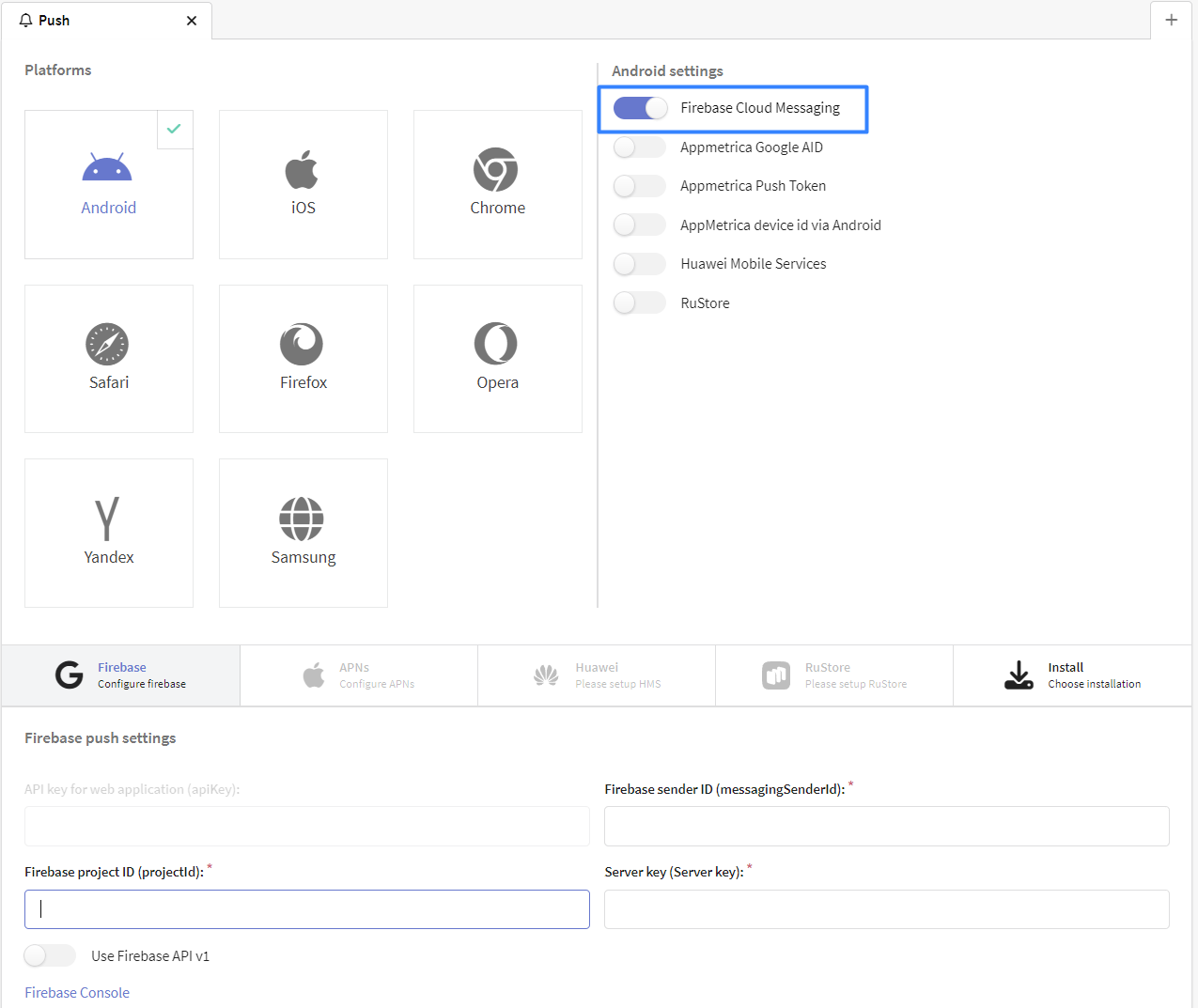Click the Android platform label
The height and width of the screenshot is (1008, 1198).
coord(109,208)
